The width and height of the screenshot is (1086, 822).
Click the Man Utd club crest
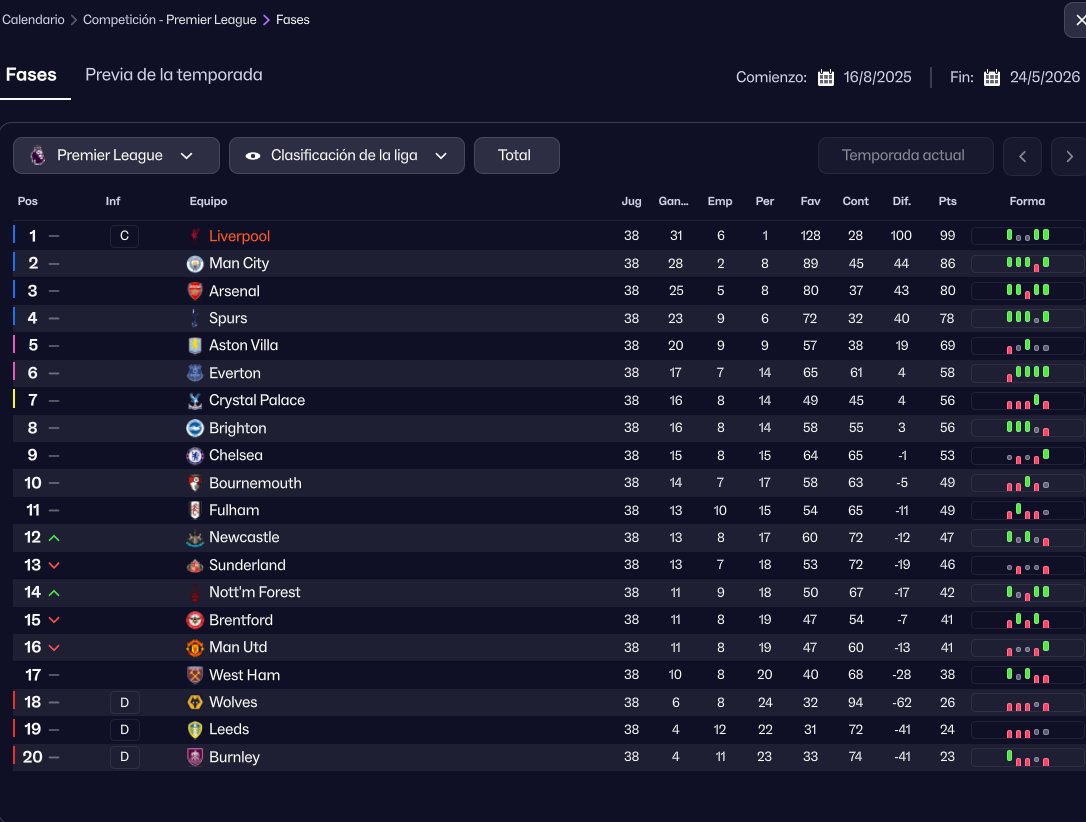pos(195,647)
